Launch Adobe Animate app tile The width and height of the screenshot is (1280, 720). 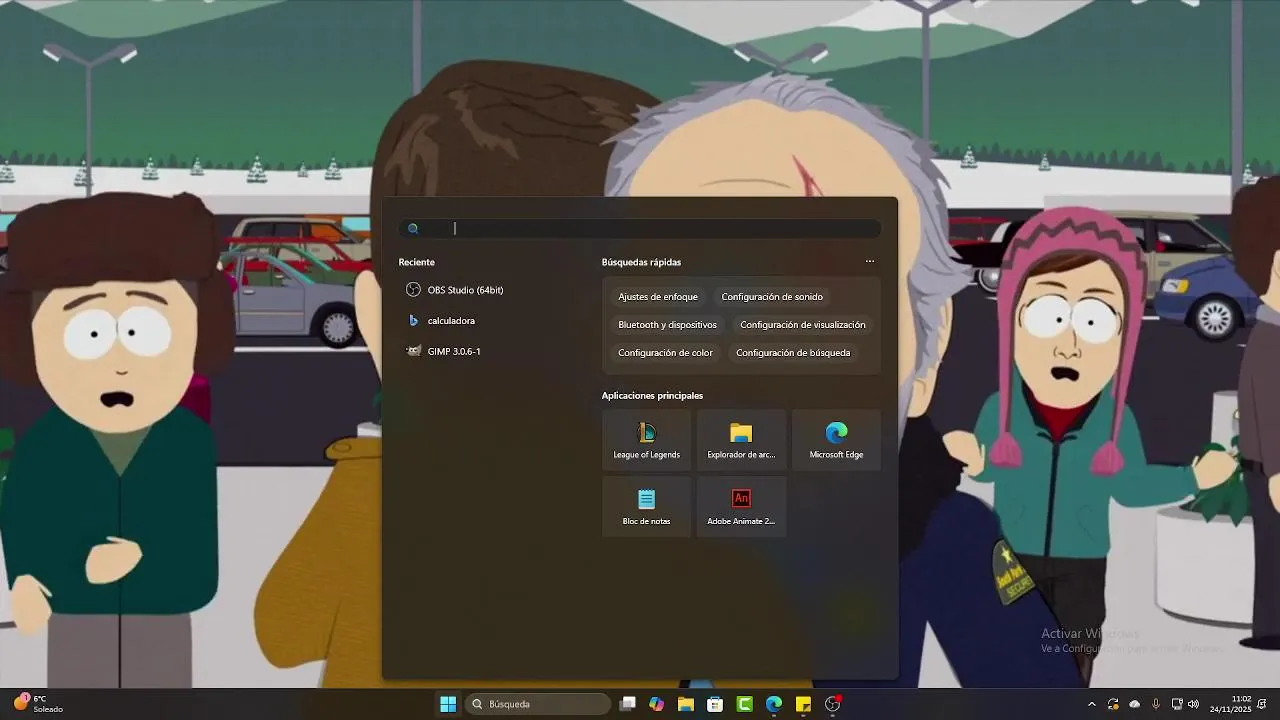click(x=741, y=506)
